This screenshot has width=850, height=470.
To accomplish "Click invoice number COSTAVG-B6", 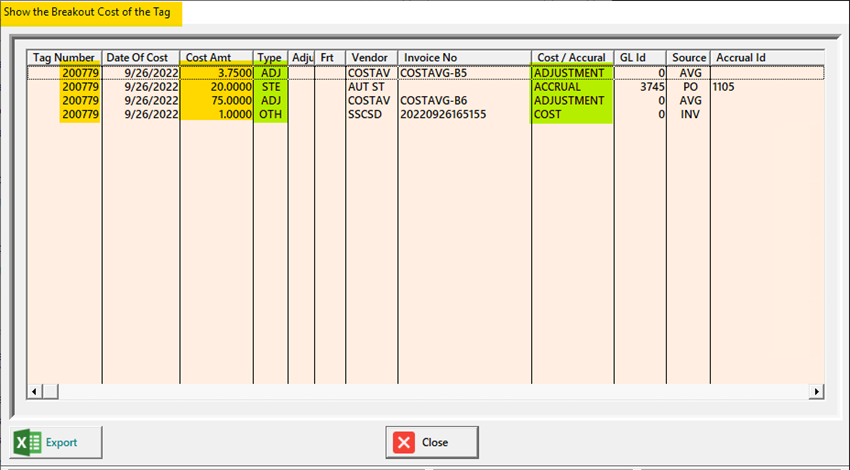I will click(433, 101).
